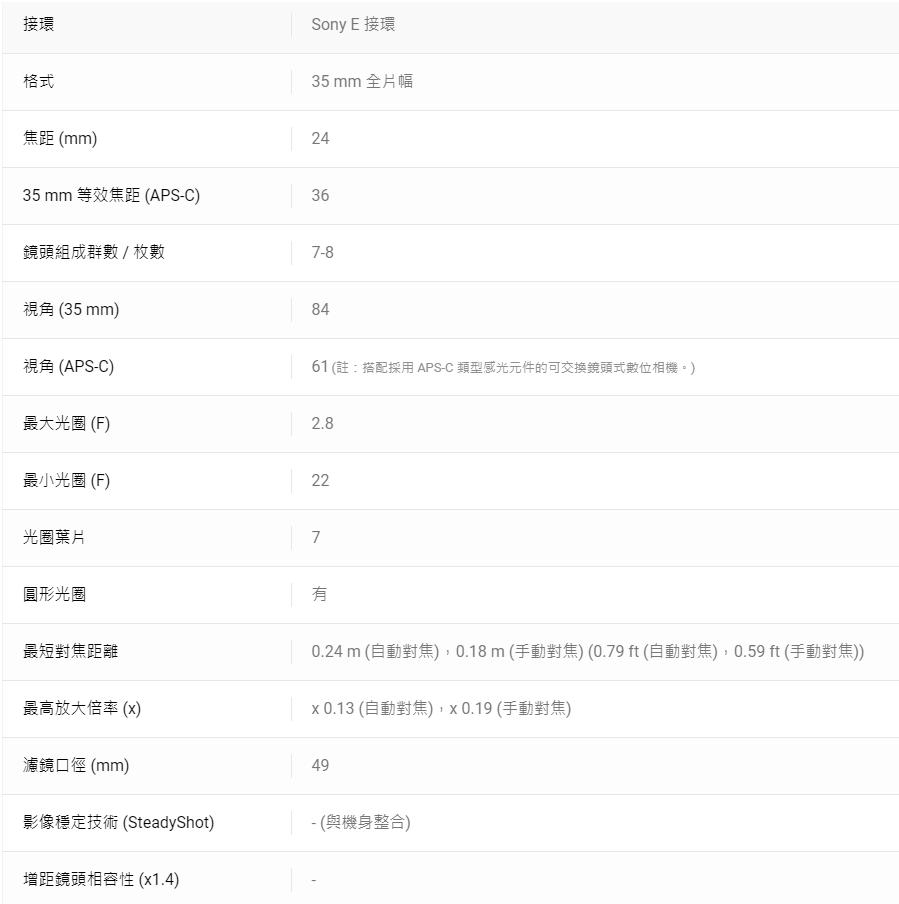Click the APS-C sensor note beside 61
This screenshot has height=904, width=899.
pyautogui.click(x=513, y=367)
